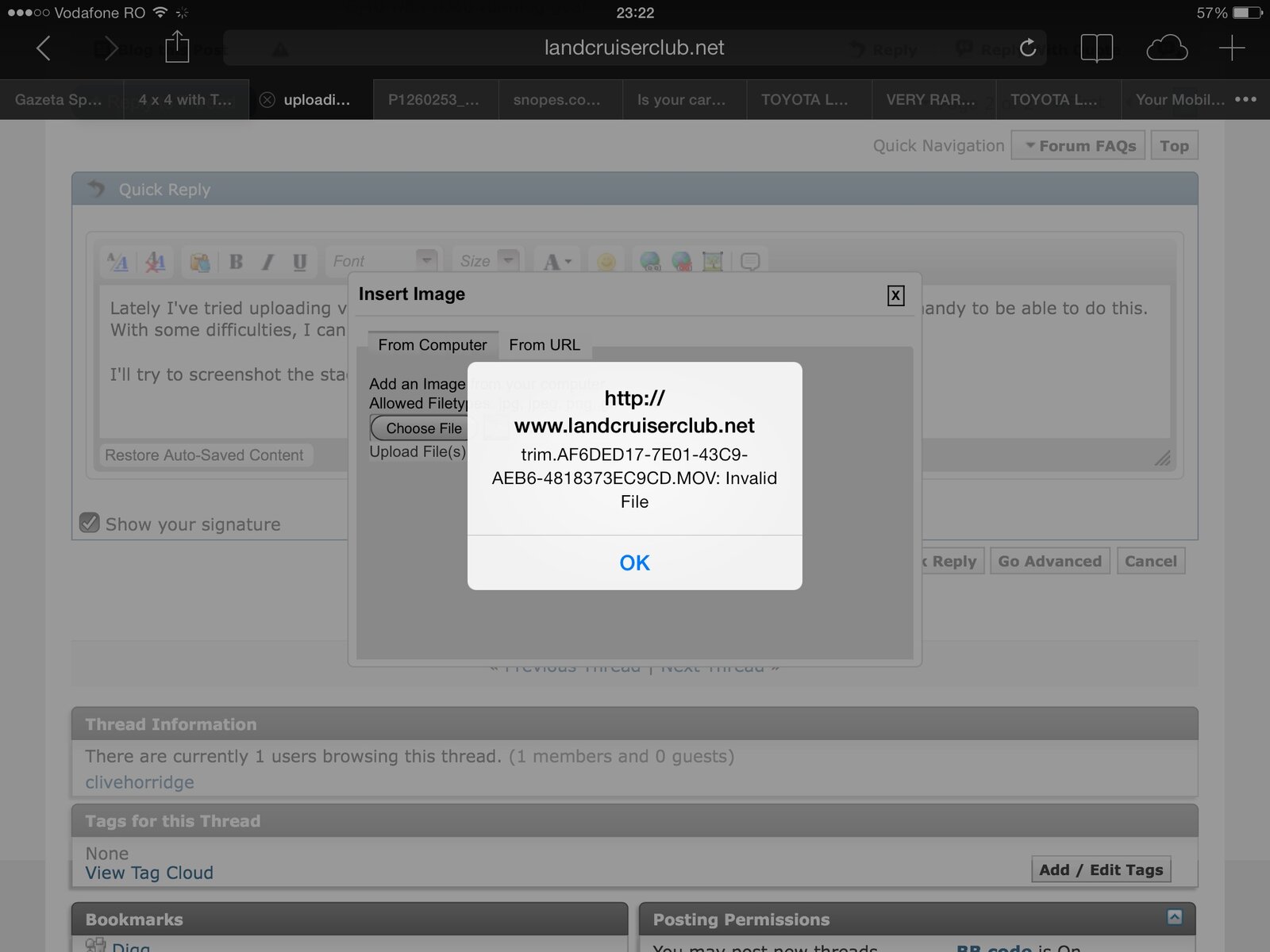Open the smiley face emoticon picker
The image size is (1270, 952).
pyautogui.click(x=606, y=262)
